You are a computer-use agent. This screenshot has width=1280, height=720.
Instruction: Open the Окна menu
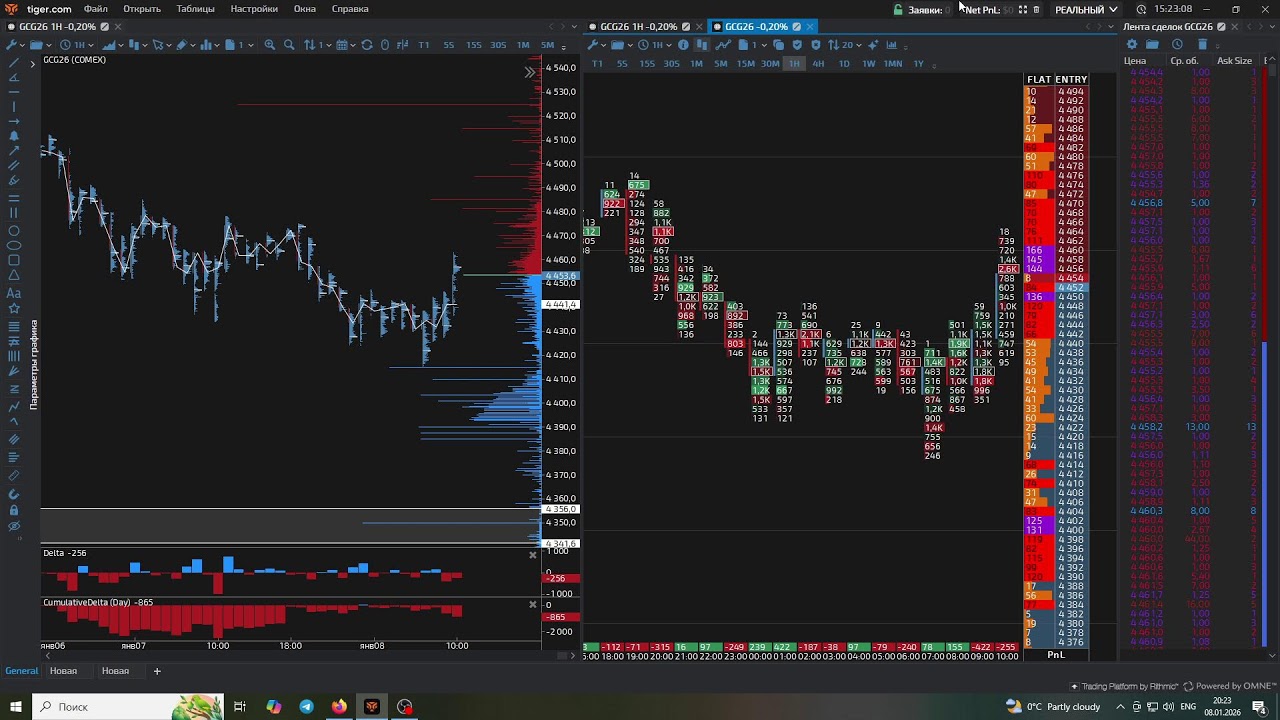tap(305, 9)
